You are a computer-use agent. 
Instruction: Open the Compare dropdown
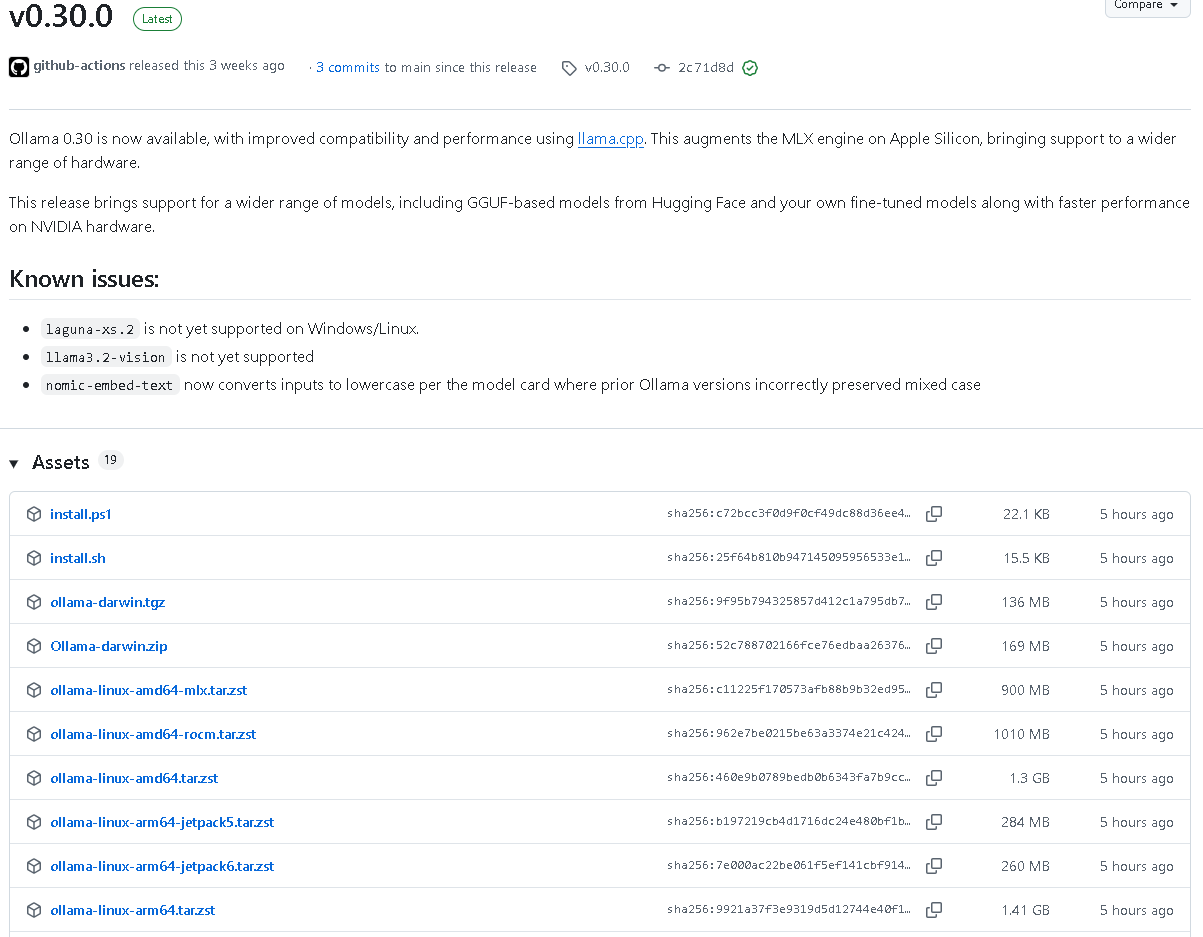[1146, 5]
